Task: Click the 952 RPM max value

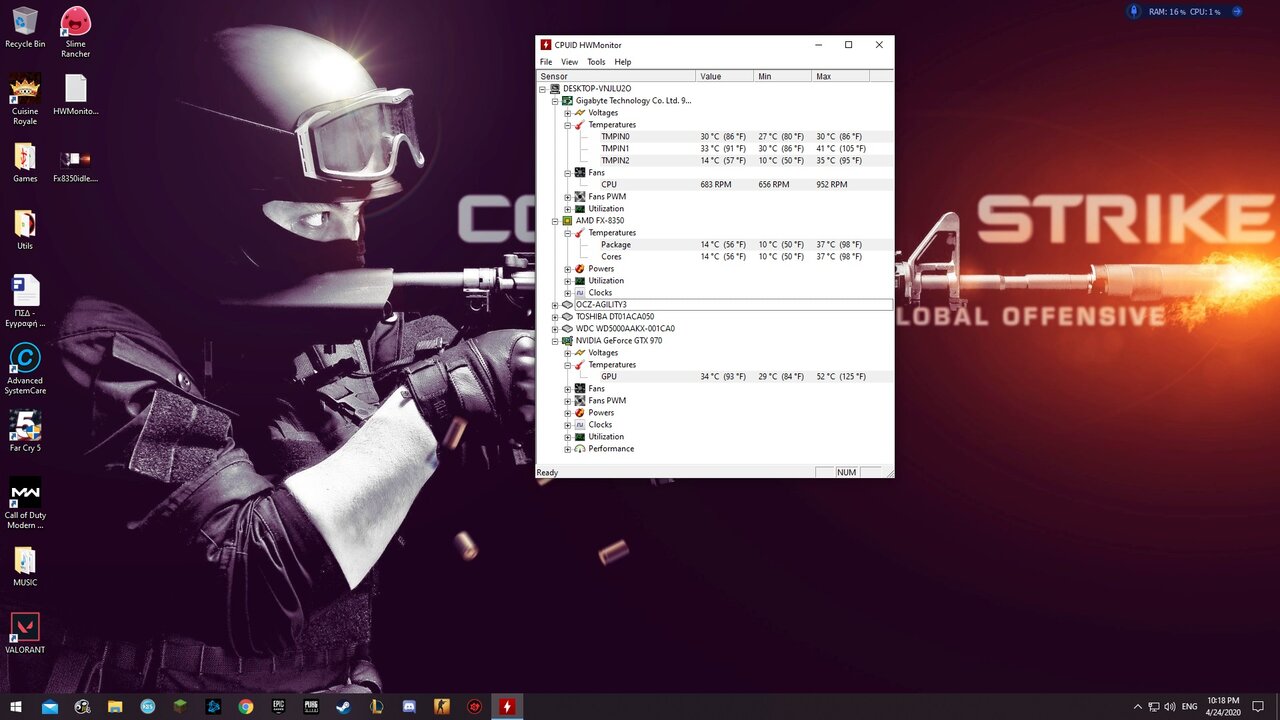Action: click(832, 185)
